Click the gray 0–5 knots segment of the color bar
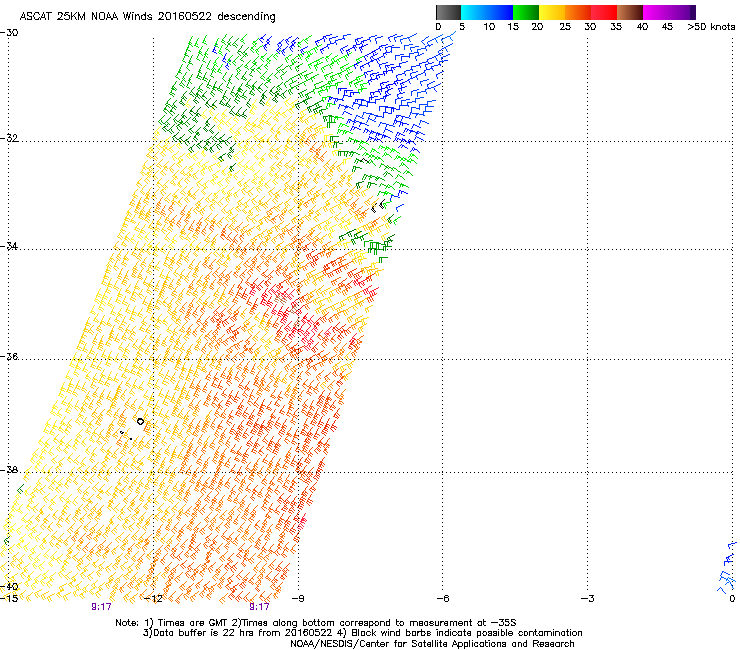The width and height of the screenshot is (740, 650). (x=448, y=12)
